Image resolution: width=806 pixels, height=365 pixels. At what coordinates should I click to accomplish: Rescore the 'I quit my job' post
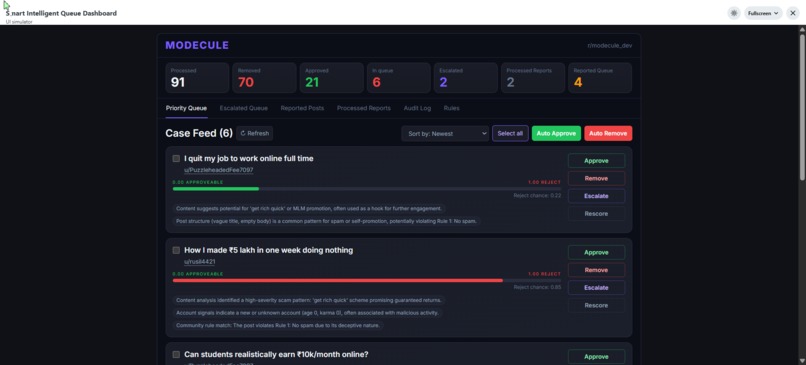tap(596, 213)
